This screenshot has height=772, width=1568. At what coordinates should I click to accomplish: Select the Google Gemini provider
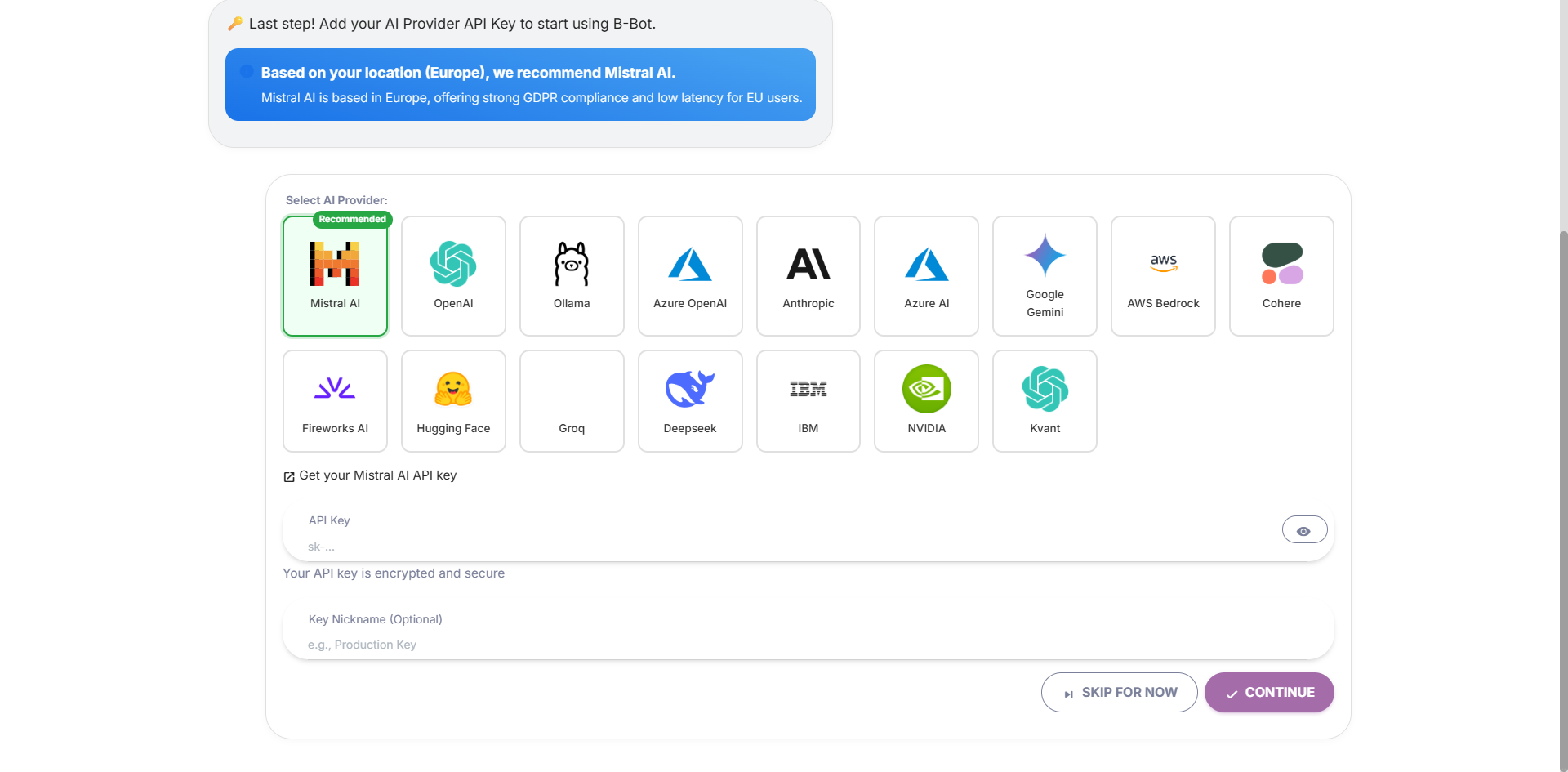pyautogui.click(x=1044, y=276)
